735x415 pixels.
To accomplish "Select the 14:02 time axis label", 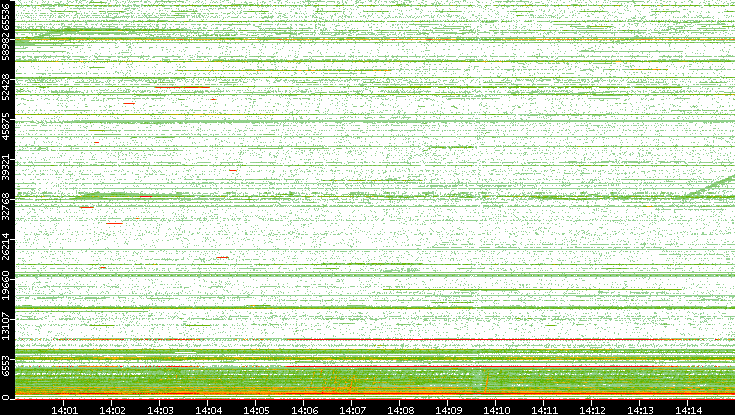I will tap(112, 410).
